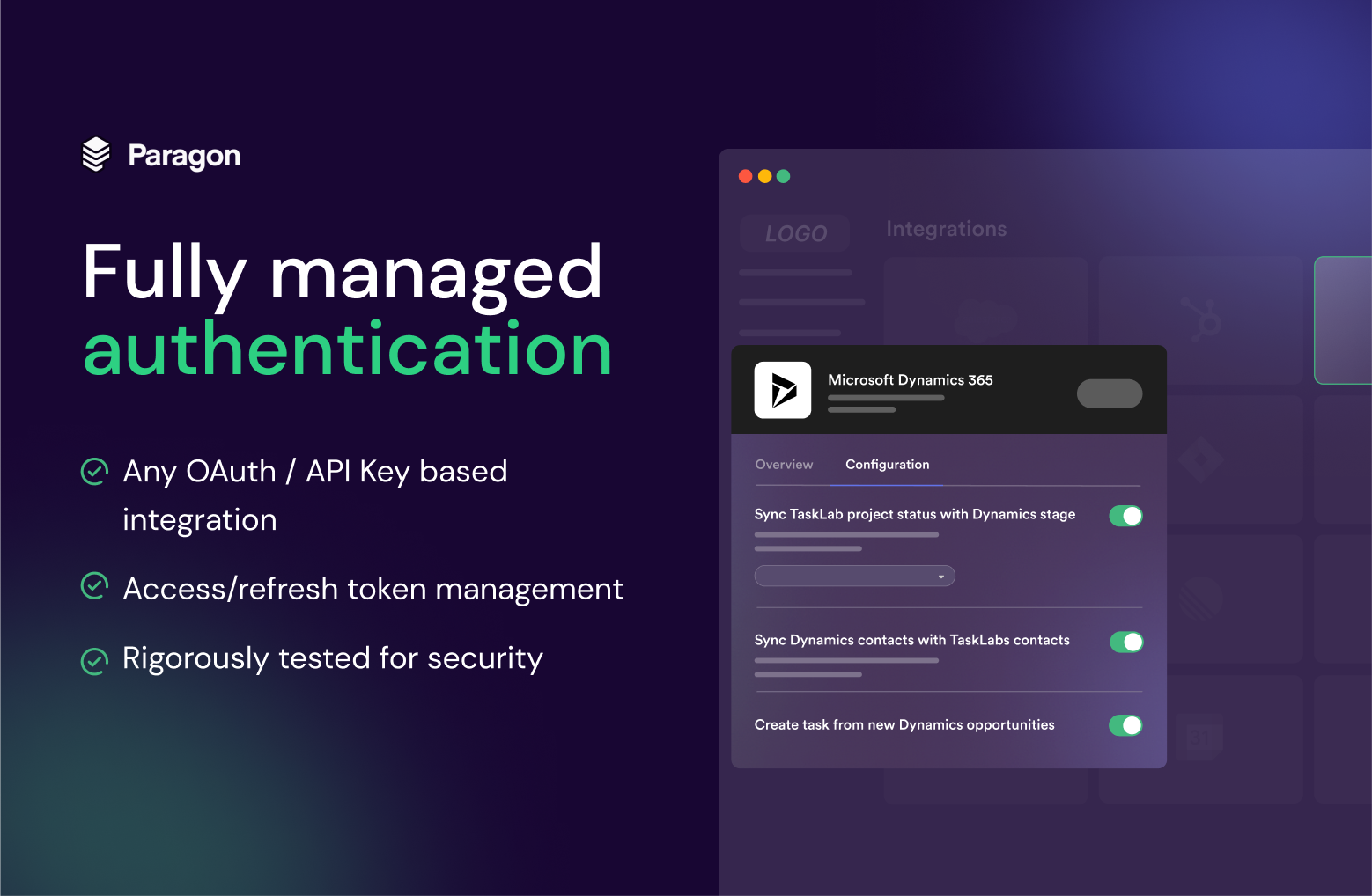The width and height of the screenshot is (1372, 896).
Task: Click the Microsoft Dynamics 365 logo icon
Action: (782, 389)
